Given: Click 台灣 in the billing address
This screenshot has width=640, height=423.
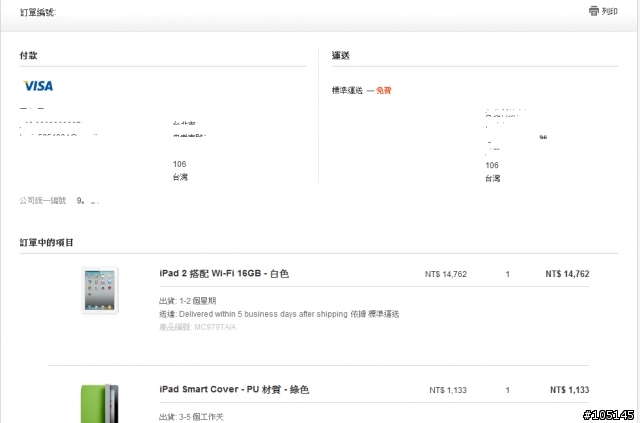Looking at the screenshot, I should 180,177.
